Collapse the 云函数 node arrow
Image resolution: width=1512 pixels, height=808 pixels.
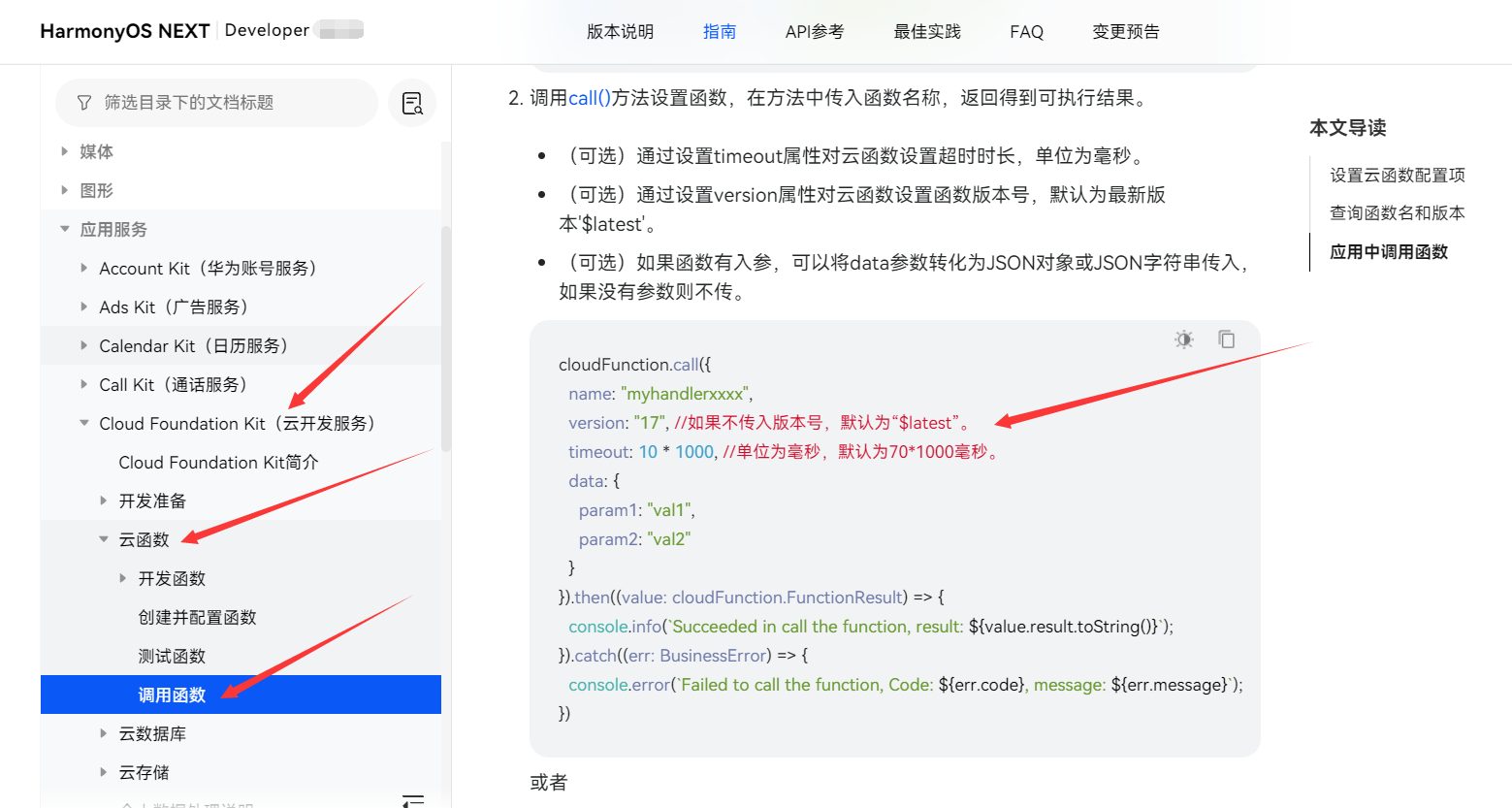pyautogui.click(x=103, y=539)
